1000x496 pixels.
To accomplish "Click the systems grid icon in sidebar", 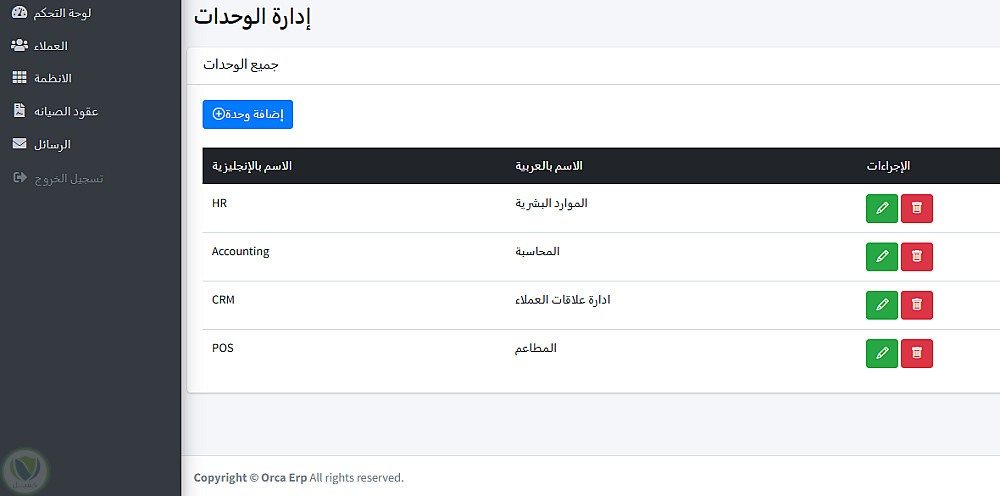I will click(19, 77).
